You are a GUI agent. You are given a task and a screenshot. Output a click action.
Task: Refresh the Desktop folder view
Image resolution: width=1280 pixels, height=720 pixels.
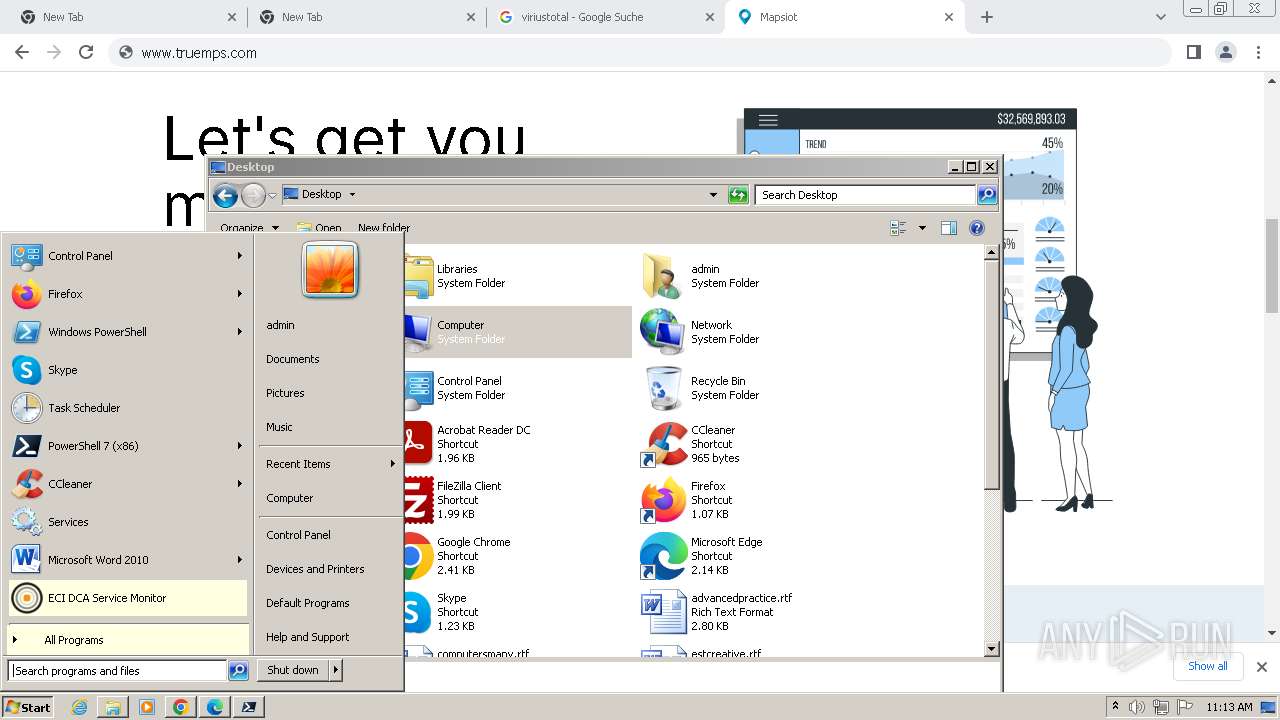738,195
